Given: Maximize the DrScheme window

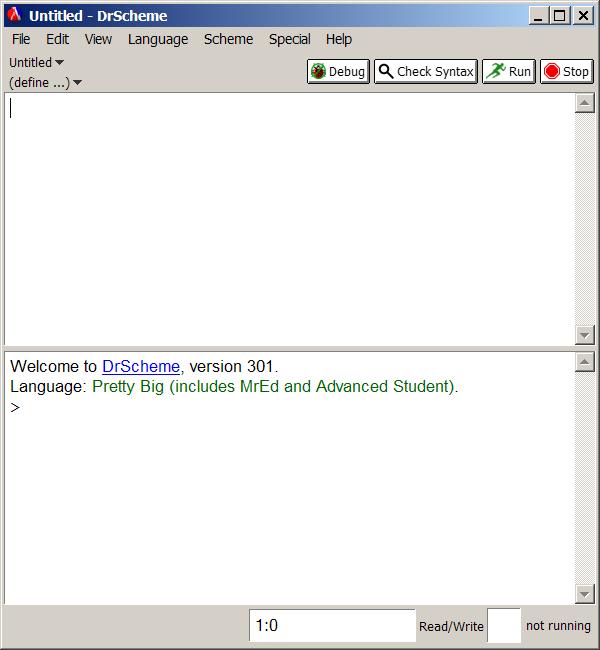Looking at the screenshot, I should (x=560, y=16).
